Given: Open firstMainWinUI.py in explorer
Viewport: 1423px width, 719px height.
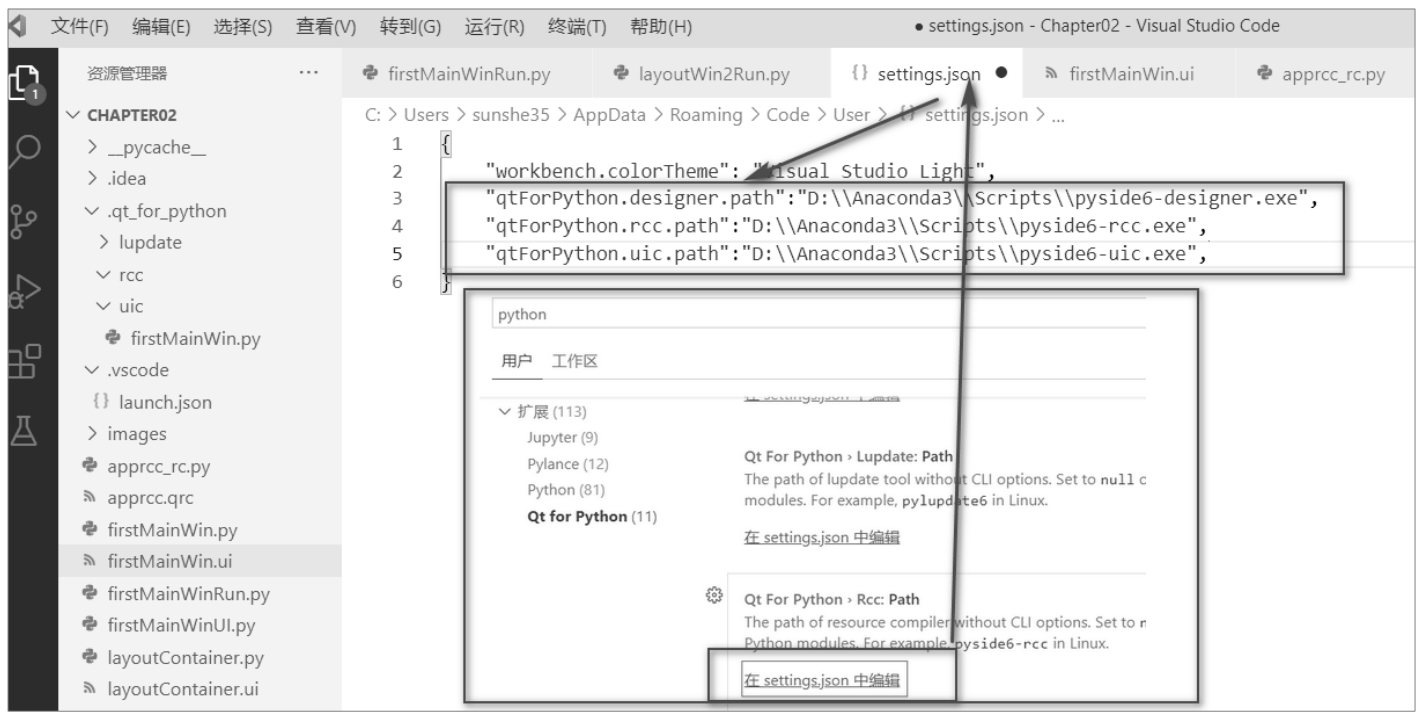Looking at the screenshot, I should tap(183, 626).
